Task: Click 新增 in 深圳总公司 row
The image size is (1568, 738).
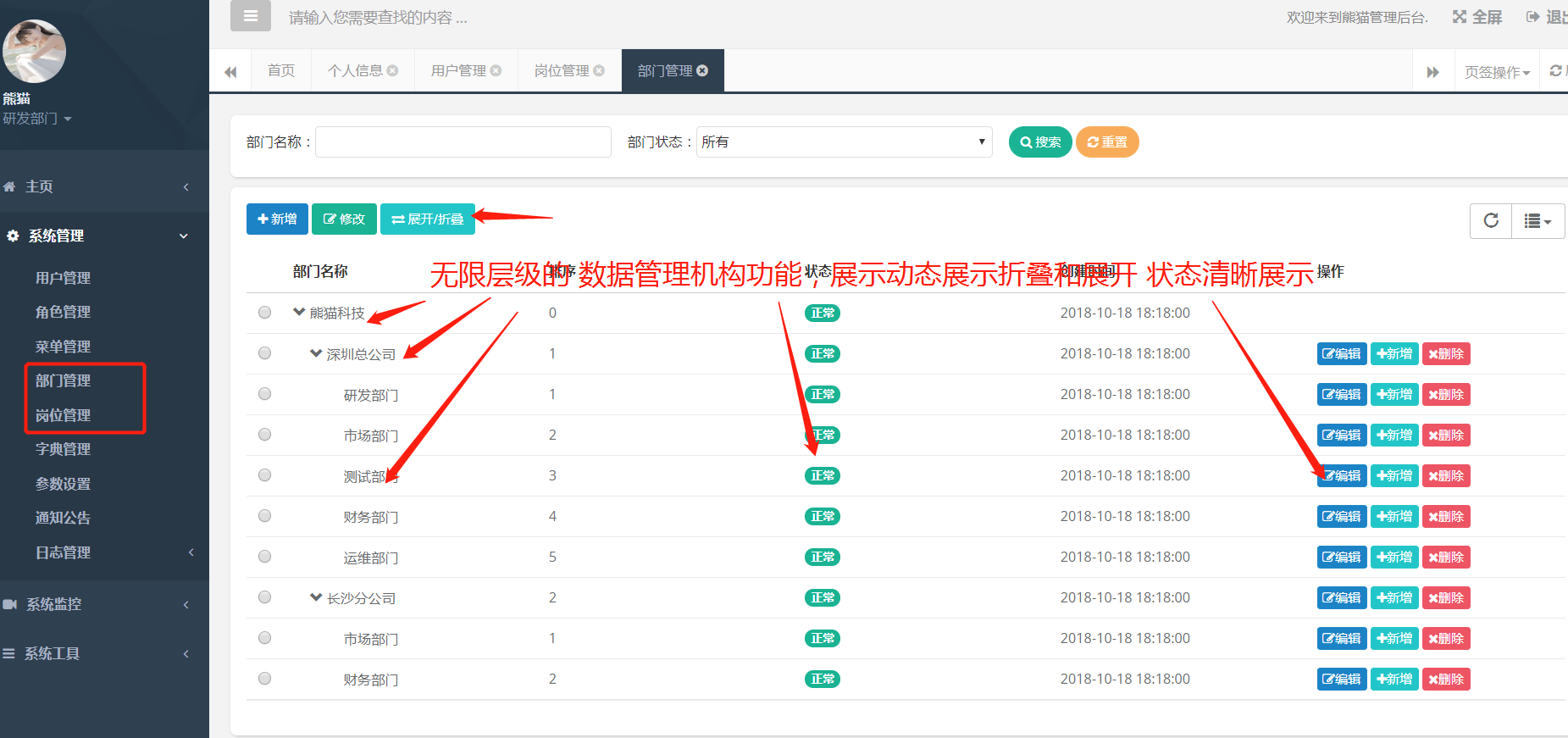Action: tap(1394, 354)
